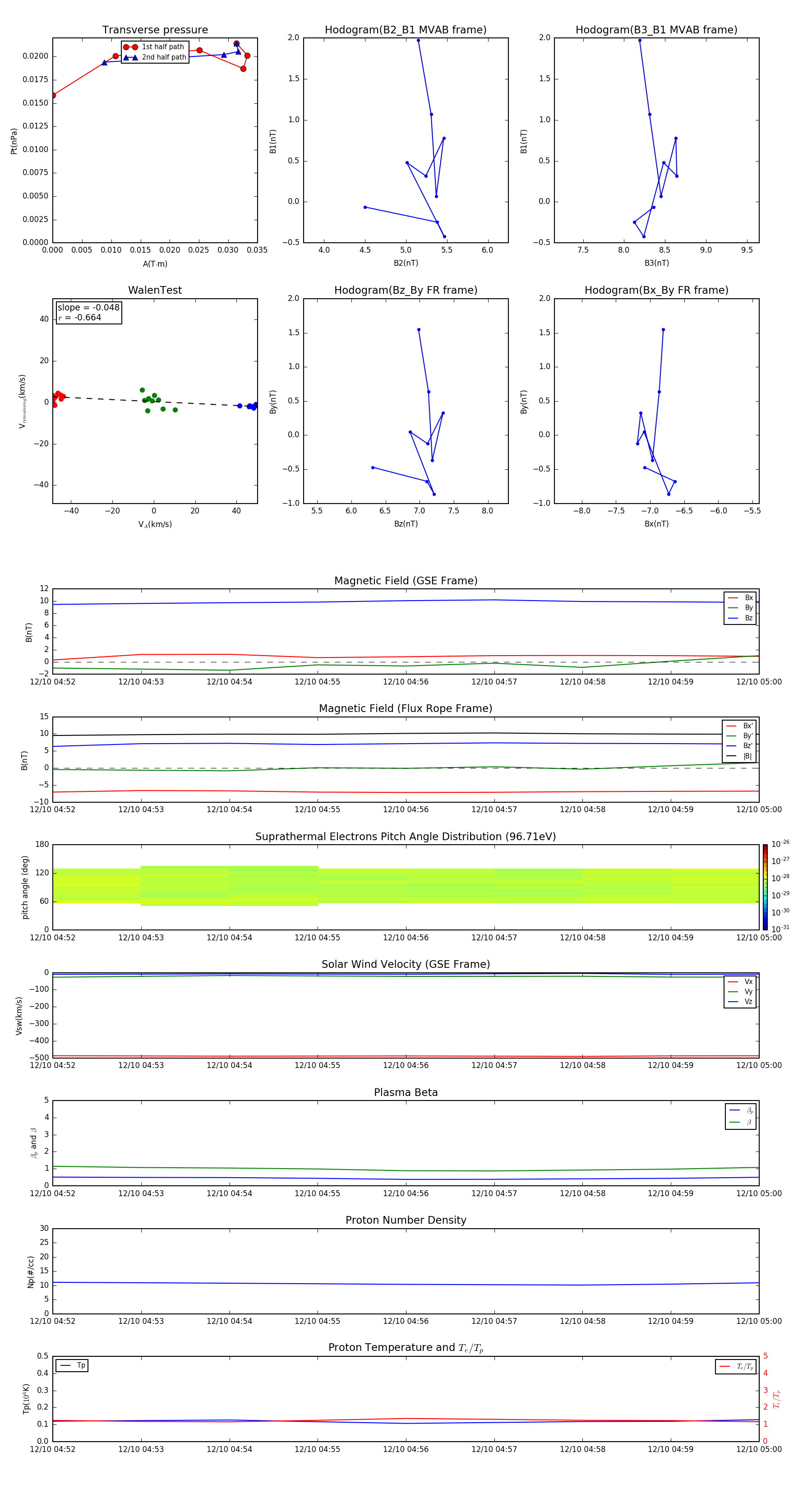Click the "2nd half path" legend entry
Viewport: 812px width, 1489px height.
click(x=155, y=57)
